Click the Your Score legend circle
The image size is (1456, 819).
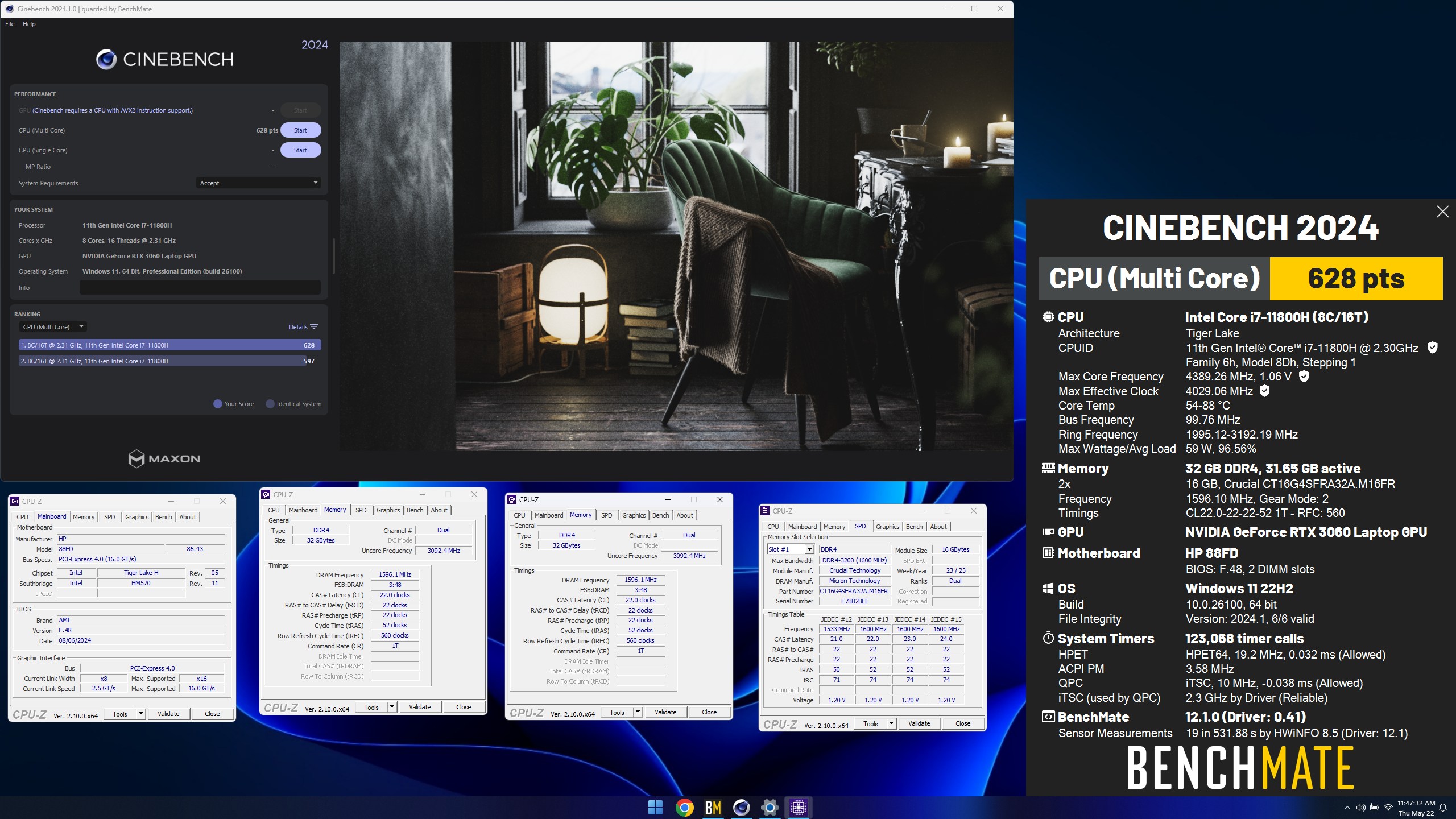[x=217, y=404]
